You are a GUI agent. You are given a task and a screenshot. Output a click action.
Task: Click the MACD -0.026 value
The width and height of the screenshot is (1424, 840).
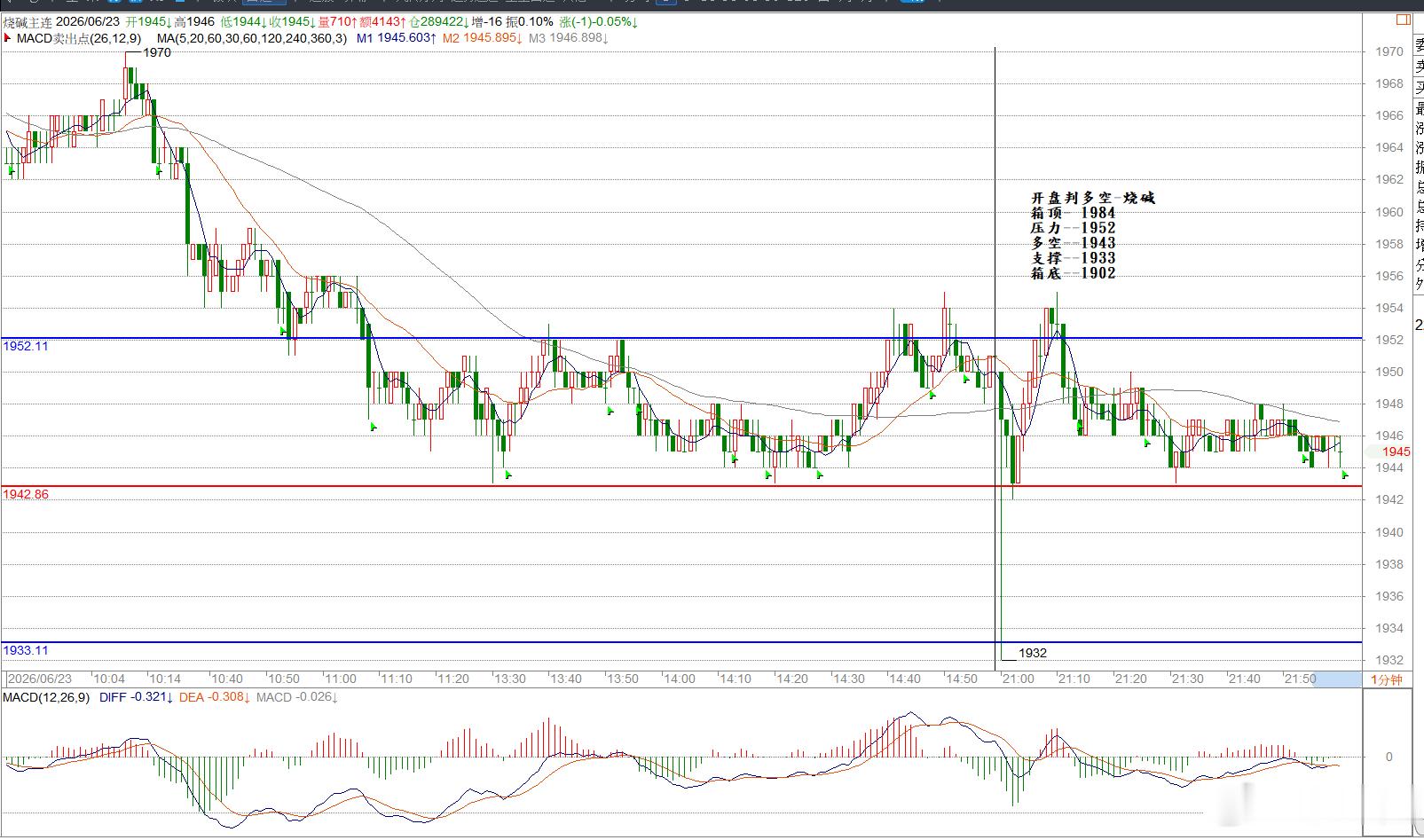coord(297,697)
